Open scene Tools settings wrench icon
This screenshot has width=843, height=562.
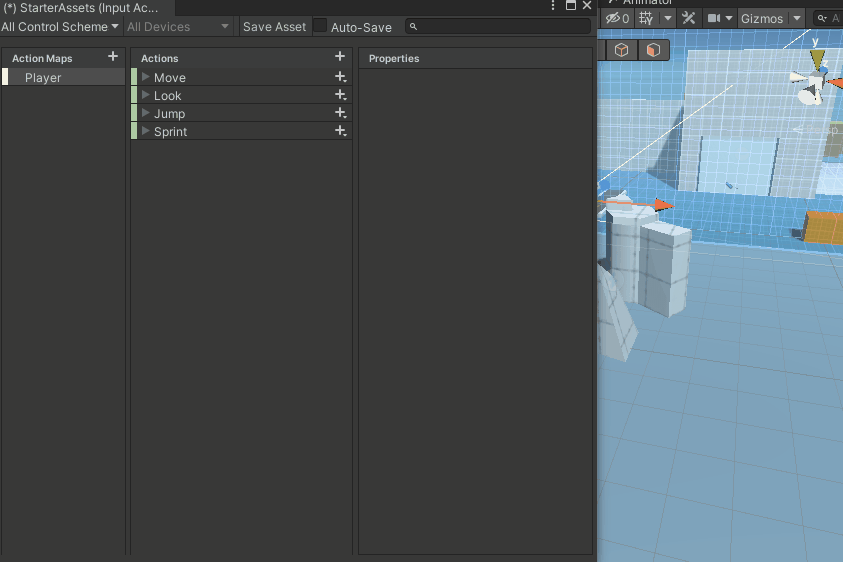point(689,18)
